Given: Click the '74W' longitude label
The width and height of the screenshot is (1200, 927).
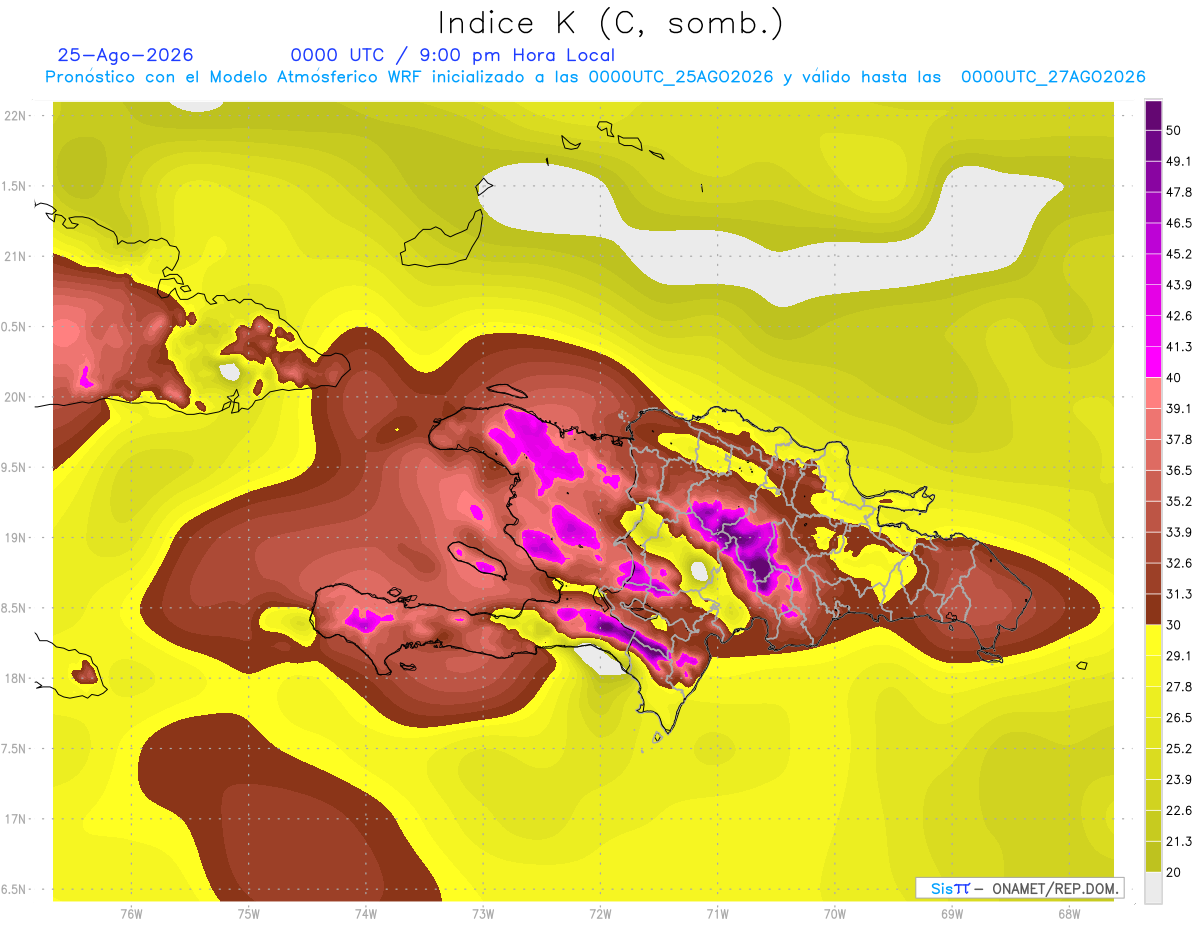Looking at the screenshot, I should click(365, 913).
